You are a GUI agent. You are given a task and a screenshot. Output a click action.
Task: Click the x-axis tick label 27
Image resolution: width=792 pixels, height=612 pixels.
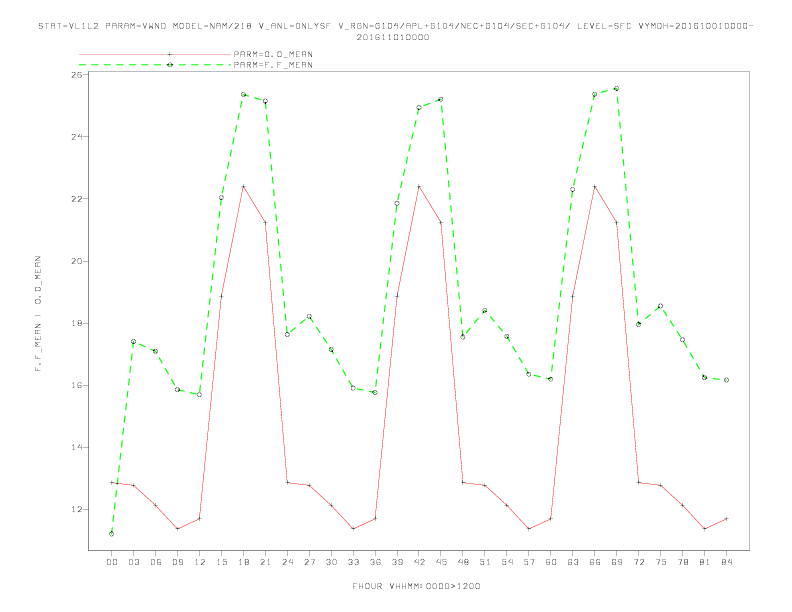point(309,562)
